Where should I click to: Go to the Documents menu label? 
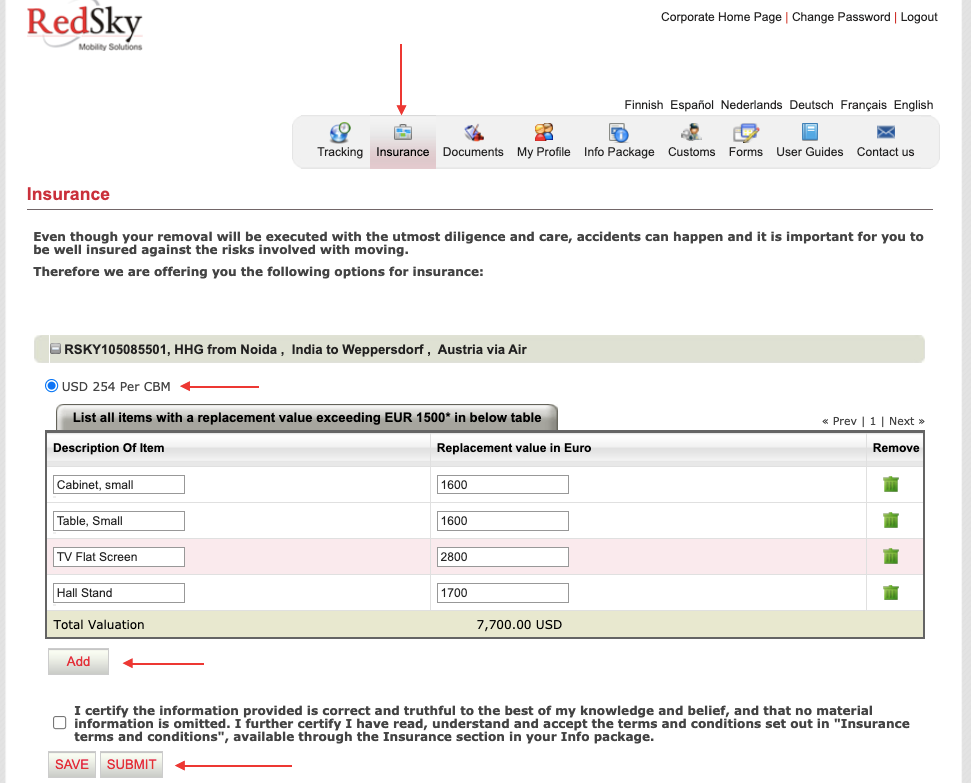pyautogui.click(x=473, y=152)
